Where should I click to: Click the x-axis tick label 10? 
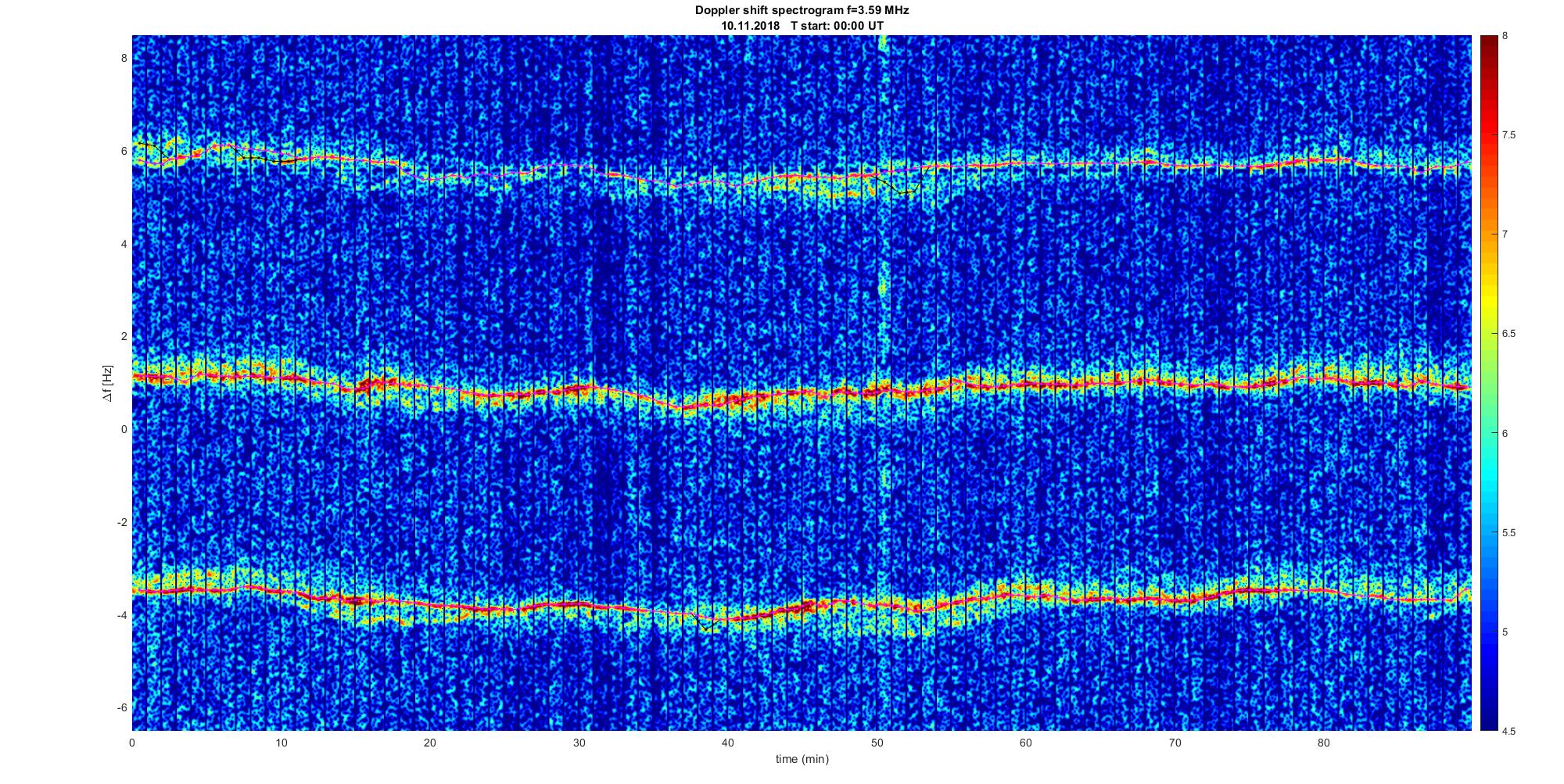tap(281, 743)
